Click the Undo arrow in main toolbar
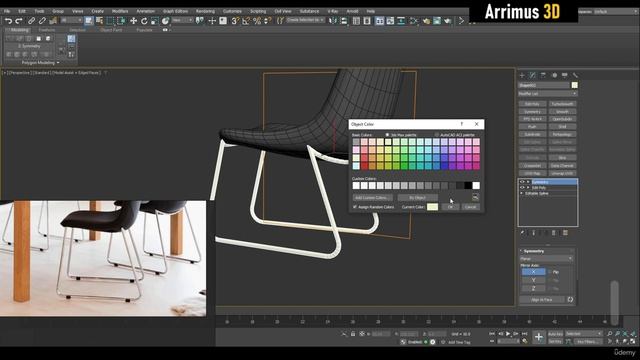The image size is (640, 360). [8, 21]
